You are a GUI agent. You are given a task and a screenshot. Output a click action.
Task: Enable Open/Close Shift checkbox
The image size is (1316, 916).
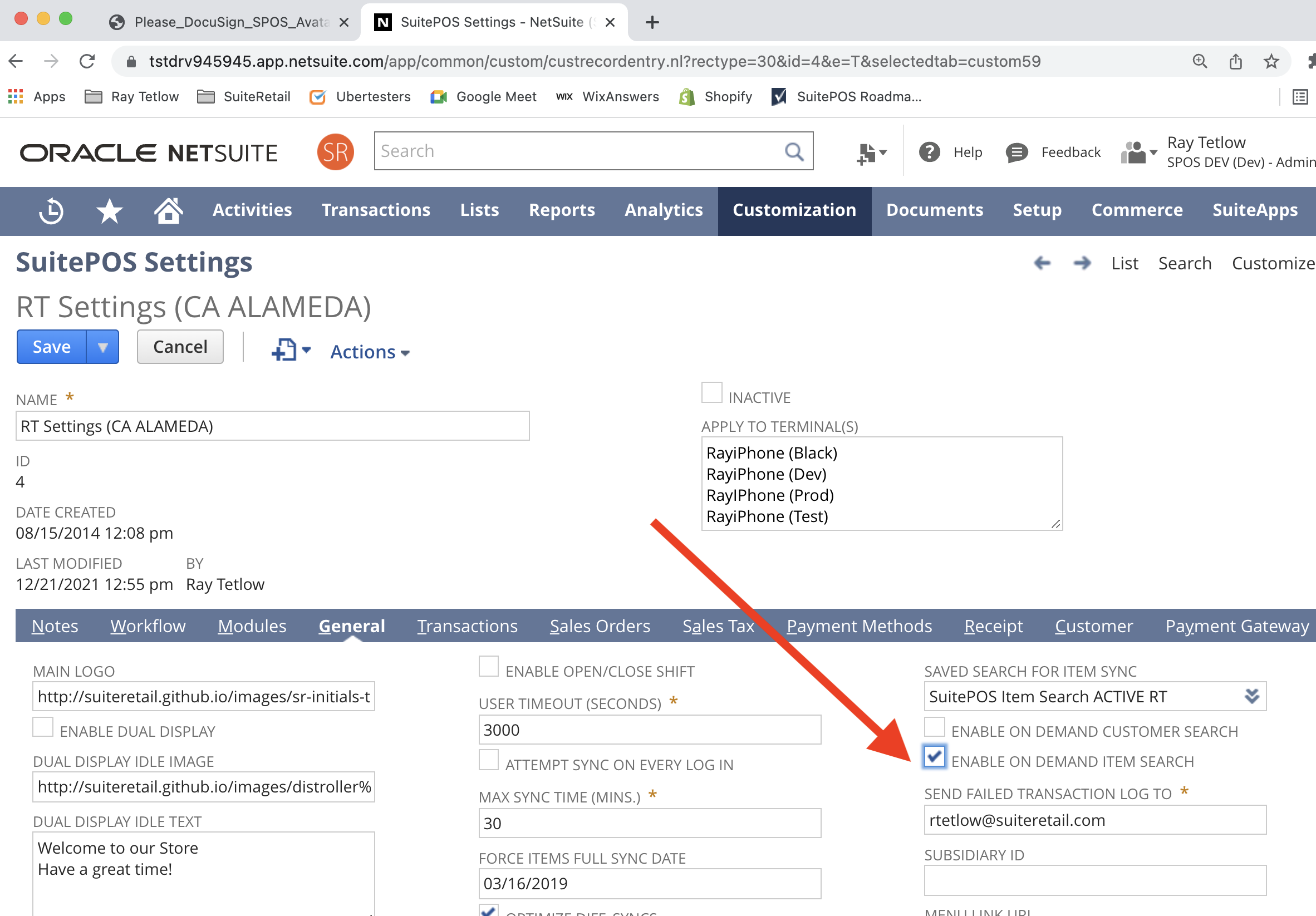pos(488,667)
